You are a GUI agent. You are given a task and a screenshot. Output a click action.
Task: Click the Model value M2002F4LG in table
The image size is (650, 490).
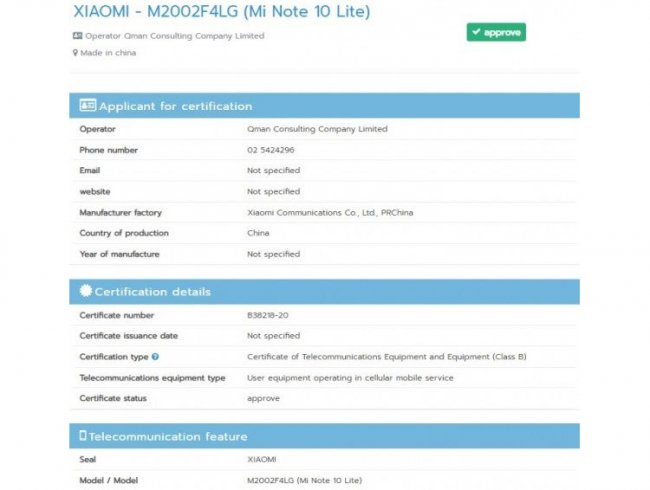tap(303, 481)
